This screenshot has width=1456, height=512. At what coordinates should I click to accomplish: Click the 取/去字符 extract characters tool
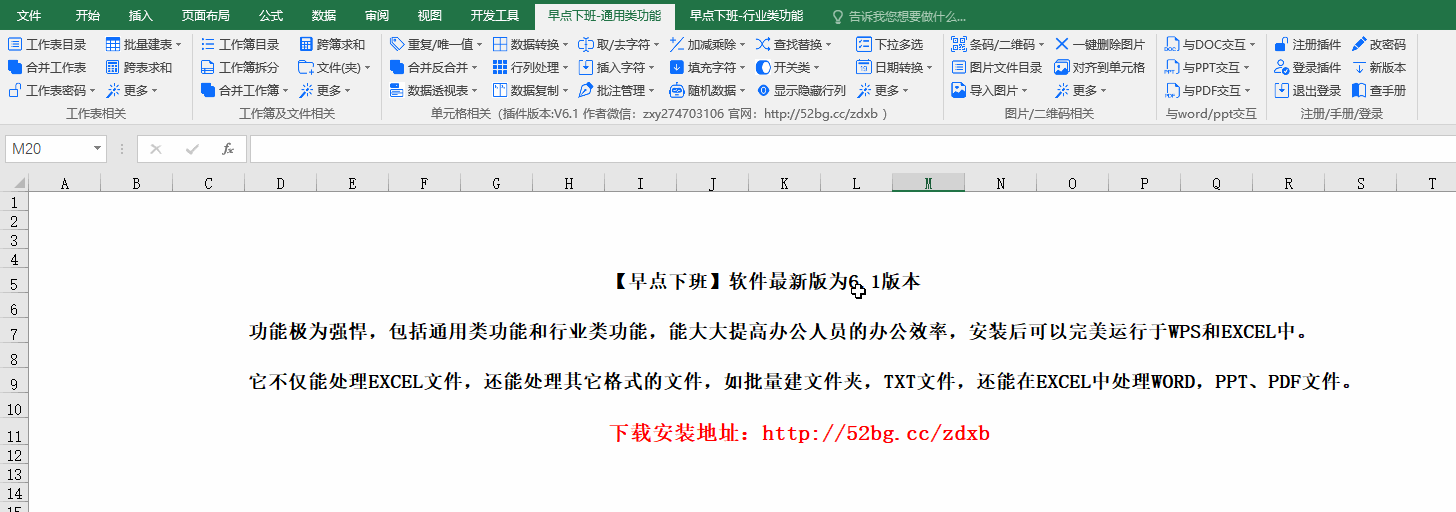click(x=620, y=44)
